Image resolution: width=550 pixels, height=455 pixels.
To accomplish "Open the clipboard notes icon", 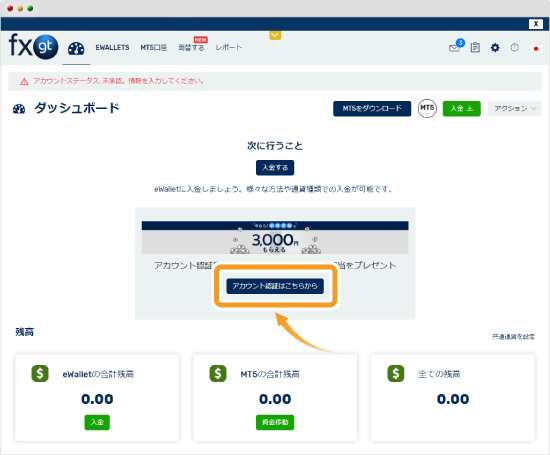I will [x=475, y=47].
